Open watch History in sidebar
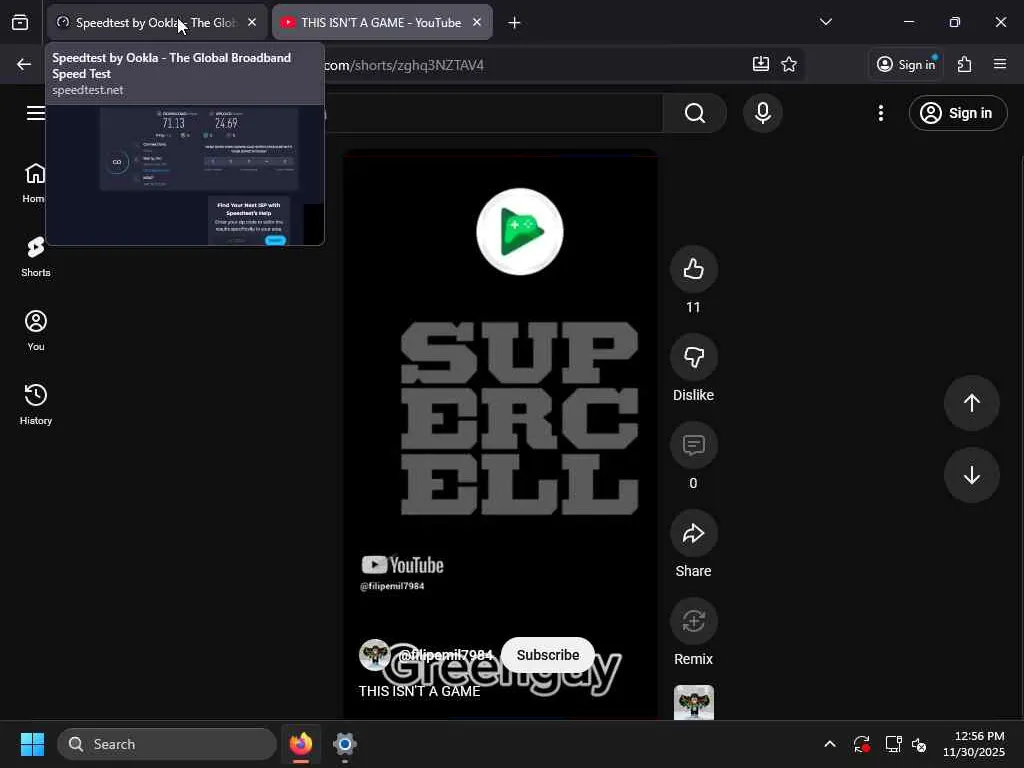The height and width of the screenshot is (768, 1024). 35,405
